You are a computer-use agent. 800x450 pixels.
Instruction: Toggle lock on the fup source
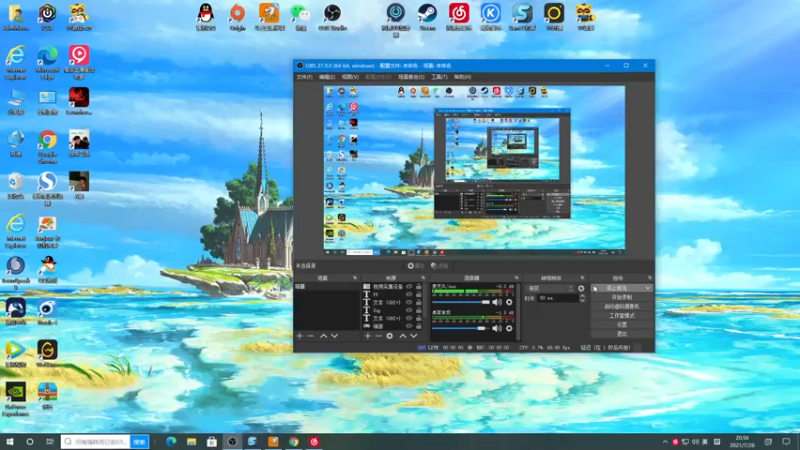(x=419, y=310)
